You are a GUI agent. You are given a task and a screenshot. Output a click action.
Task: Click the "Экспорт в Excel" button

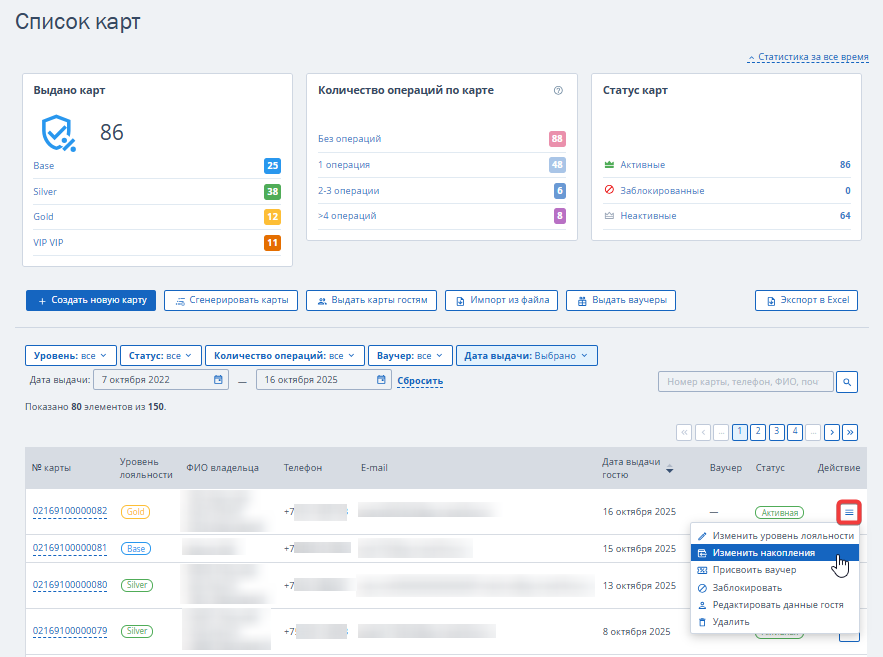(805, 300)
